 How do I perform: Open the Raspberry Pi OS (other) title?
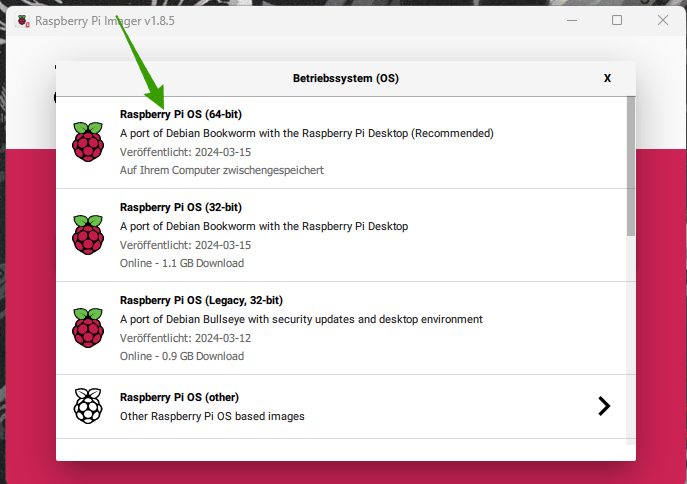(x=180, y=397)
